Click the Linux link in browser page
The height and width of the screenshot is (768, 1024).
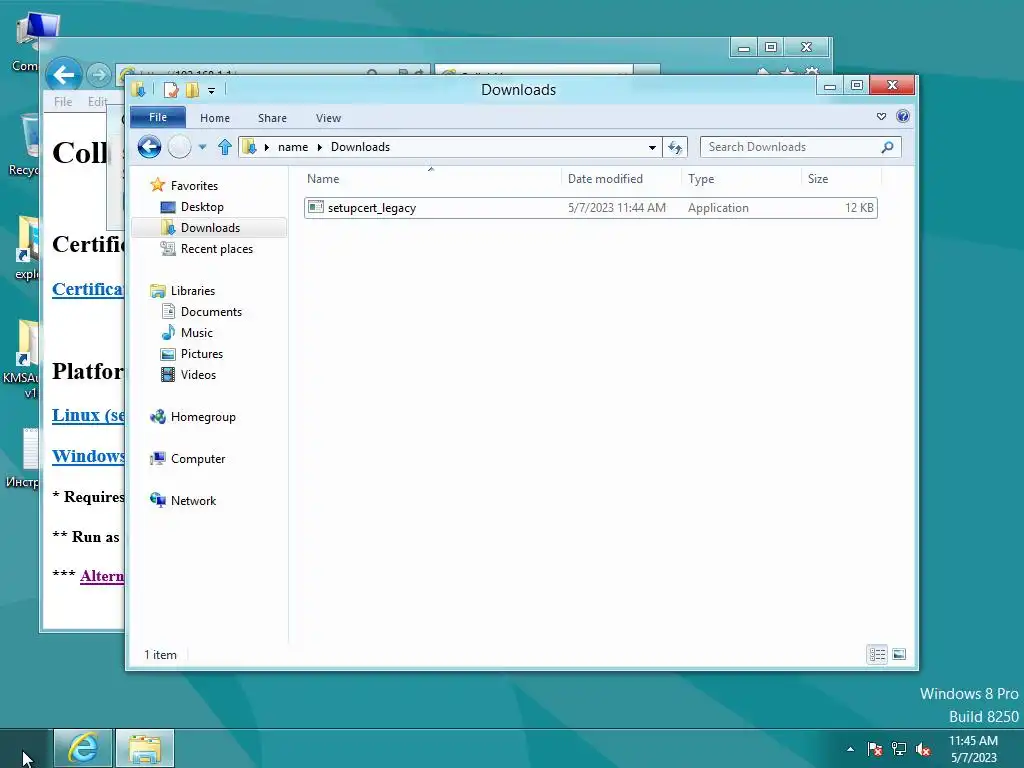88,415
